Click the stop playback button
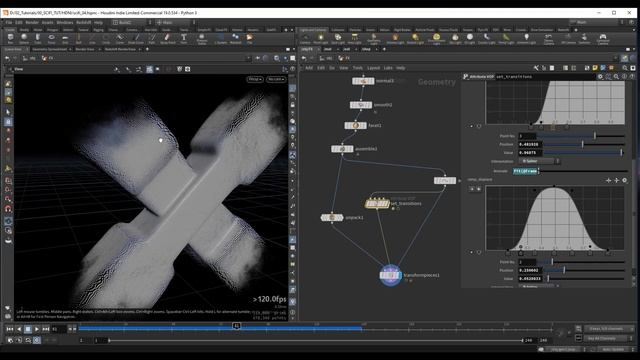The image size is (640, 360). (x=28, y=329)
